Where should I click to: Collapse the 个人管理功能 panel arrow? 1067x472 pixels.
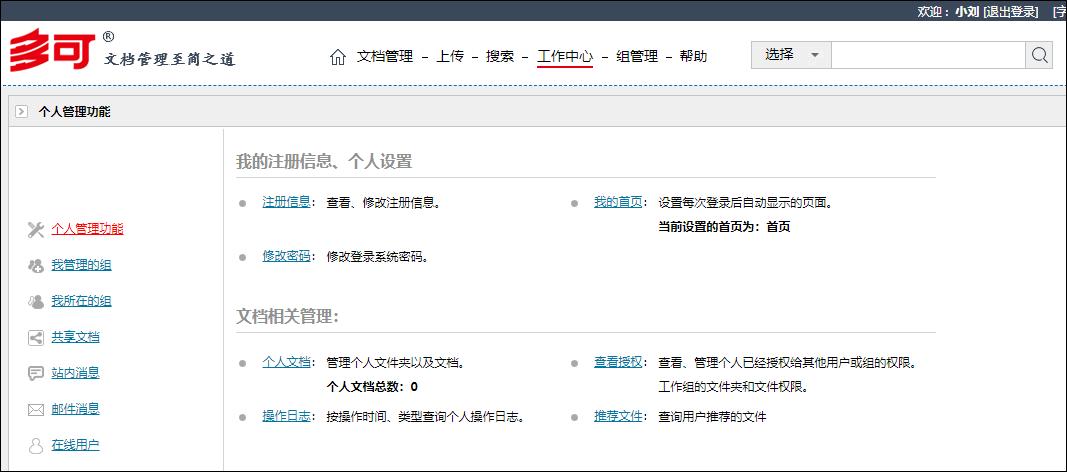pos(21,112)
